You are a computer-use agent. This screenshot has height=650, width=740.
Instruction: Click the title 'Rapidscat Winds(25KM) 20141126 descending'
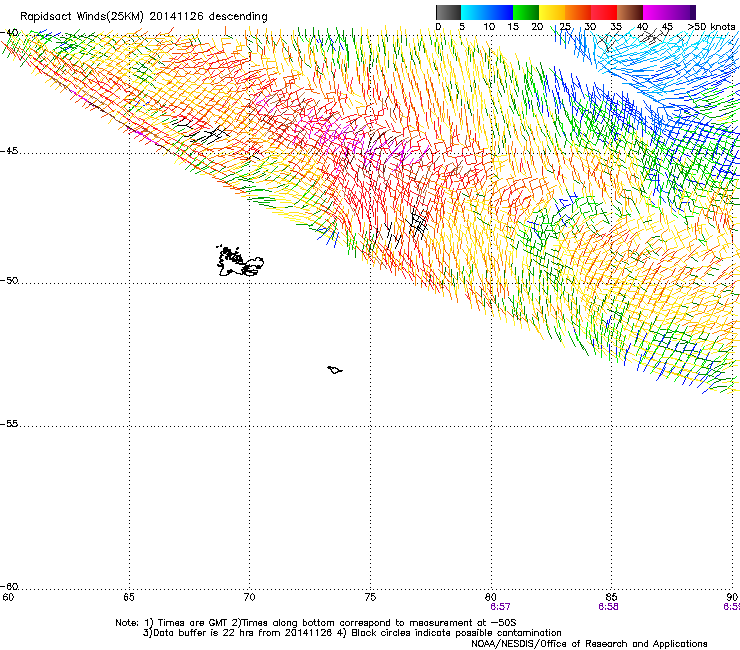(x=144, y=17)
